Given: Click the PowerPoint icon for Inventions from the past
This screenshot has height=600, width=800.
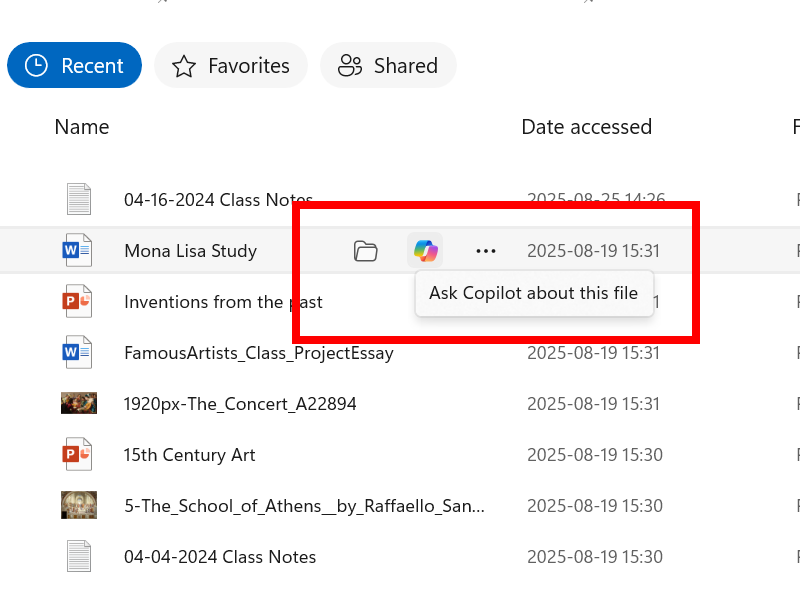Looking at the screenshot, I should (79, 301).
